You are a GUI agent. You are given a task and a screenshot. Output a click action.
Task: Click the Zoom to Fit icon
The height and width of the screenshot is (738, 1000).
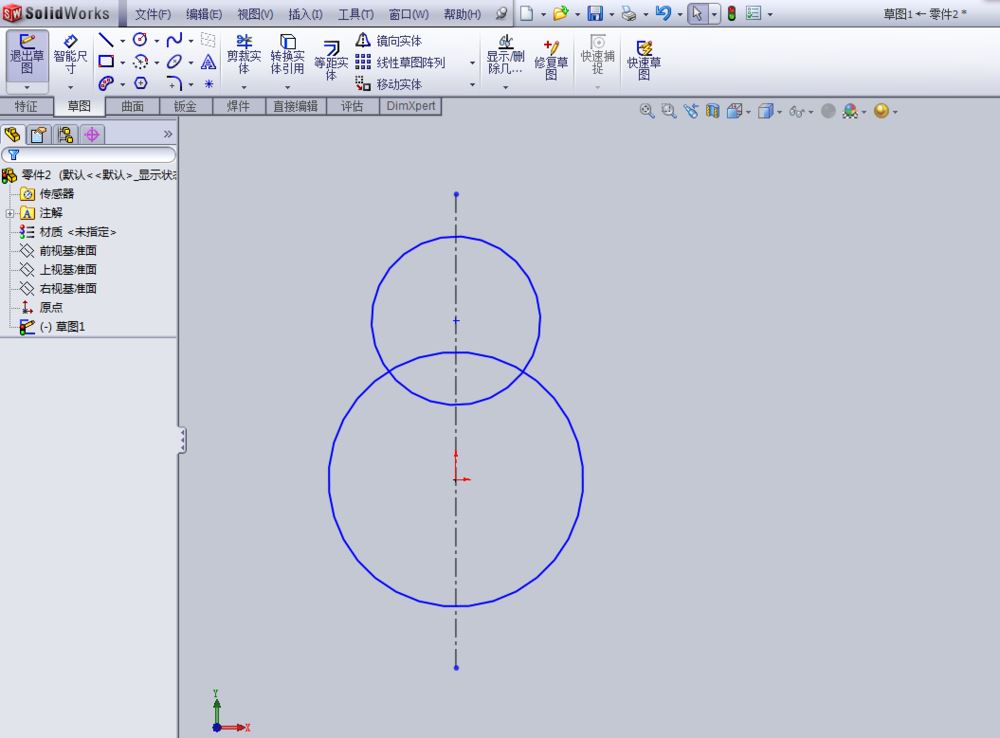click(647, 111)
